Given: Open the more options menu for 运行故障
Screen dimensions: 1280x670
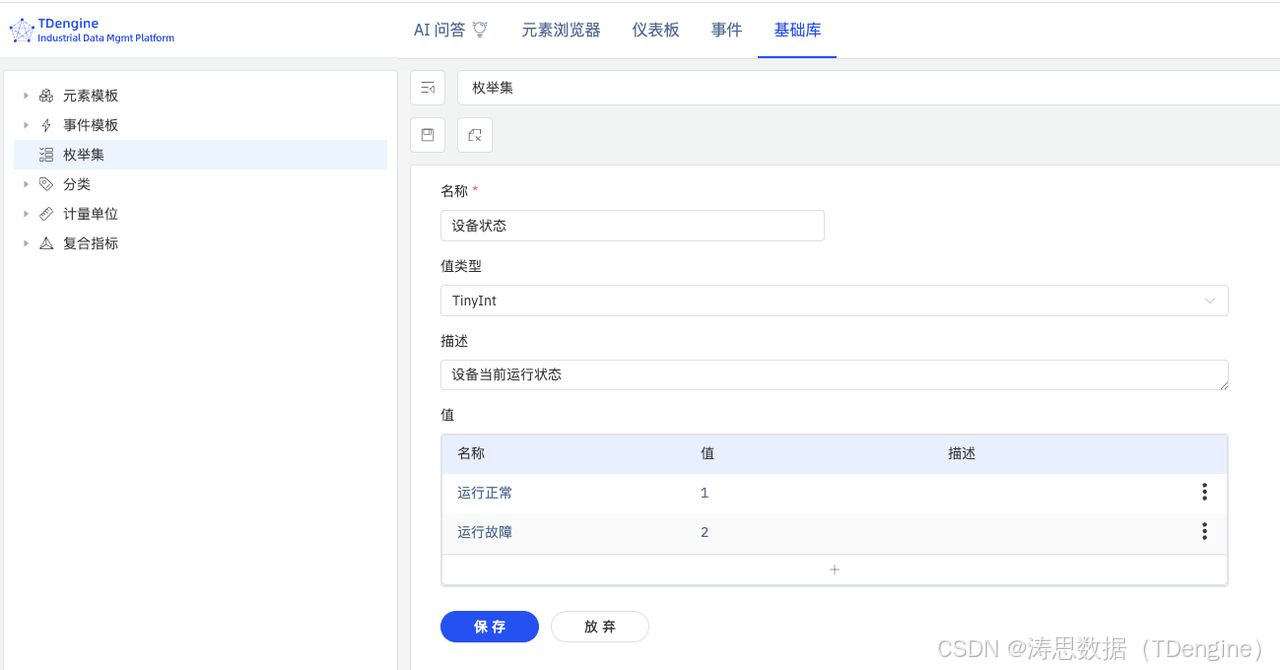Looking at the screenshot, I should tap(1204, 531).
